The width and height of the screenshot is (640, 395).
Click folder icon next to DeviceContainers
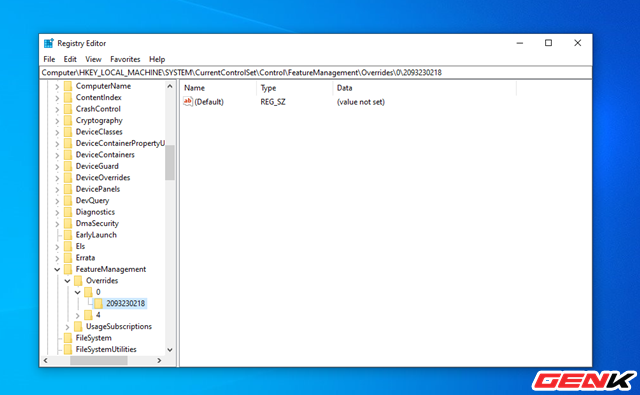click(68, 155)
